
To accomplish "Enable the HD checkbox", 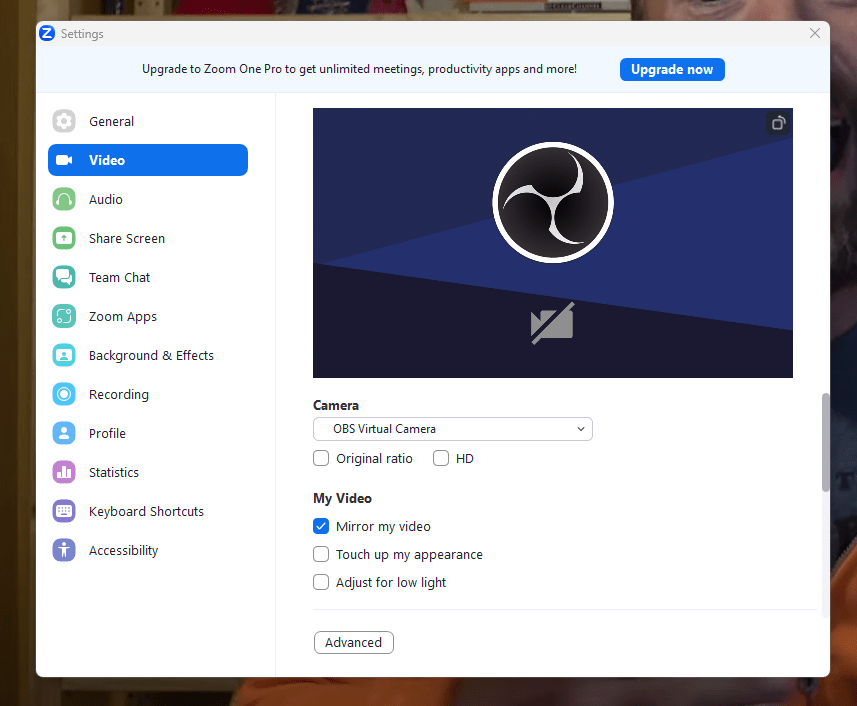I will click(x=441, y=458).
